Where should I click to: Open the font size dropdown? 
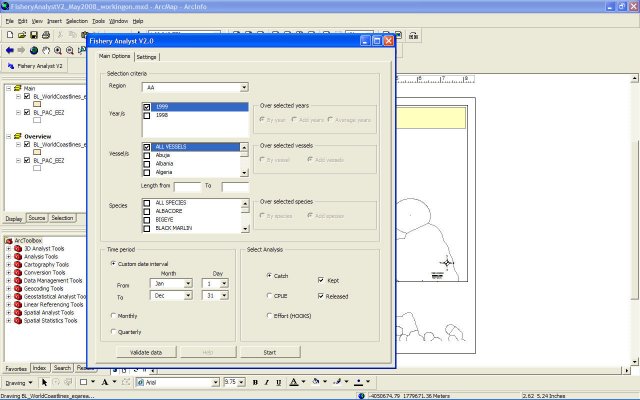[241, 382]
